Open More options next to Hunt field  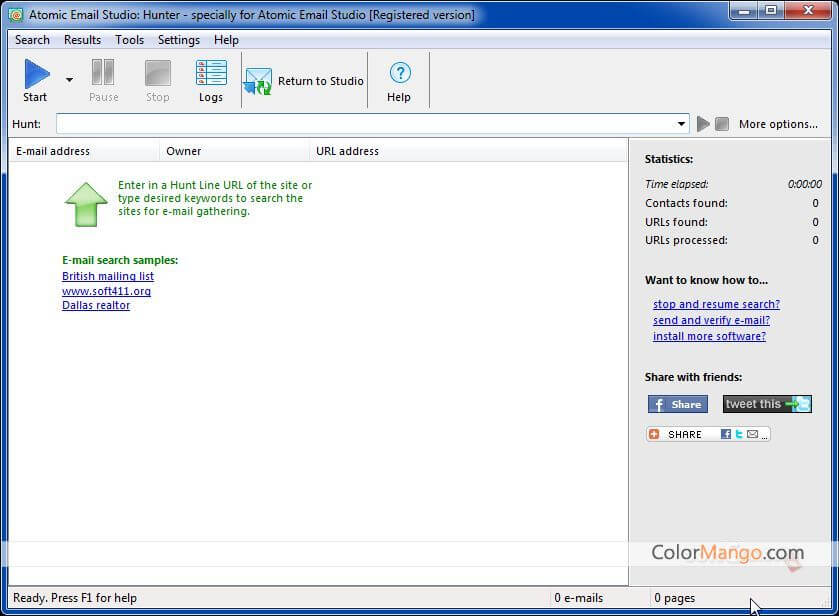(777, 124)
